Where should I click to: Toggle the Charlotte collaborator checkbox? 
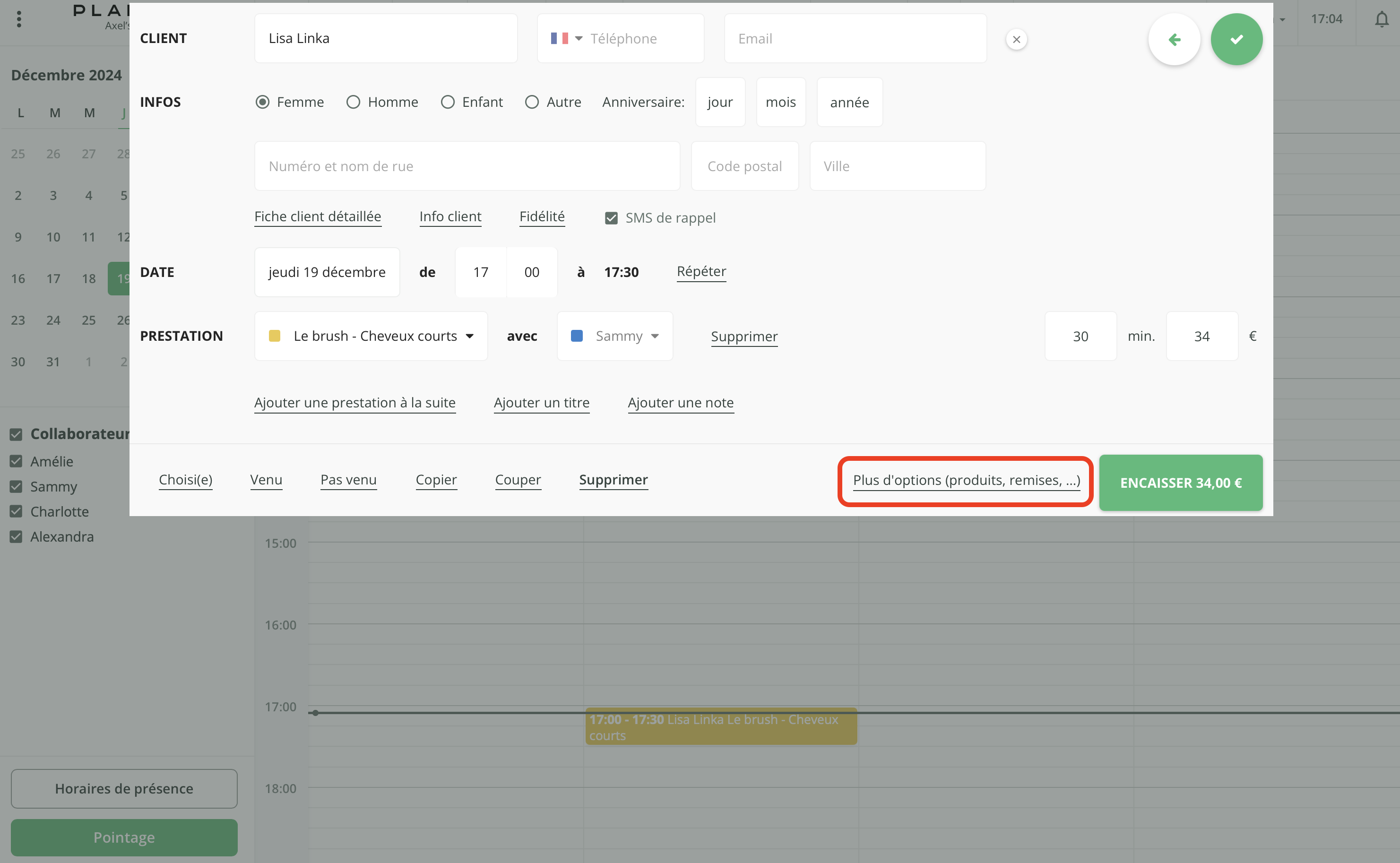tap(16, 511)
